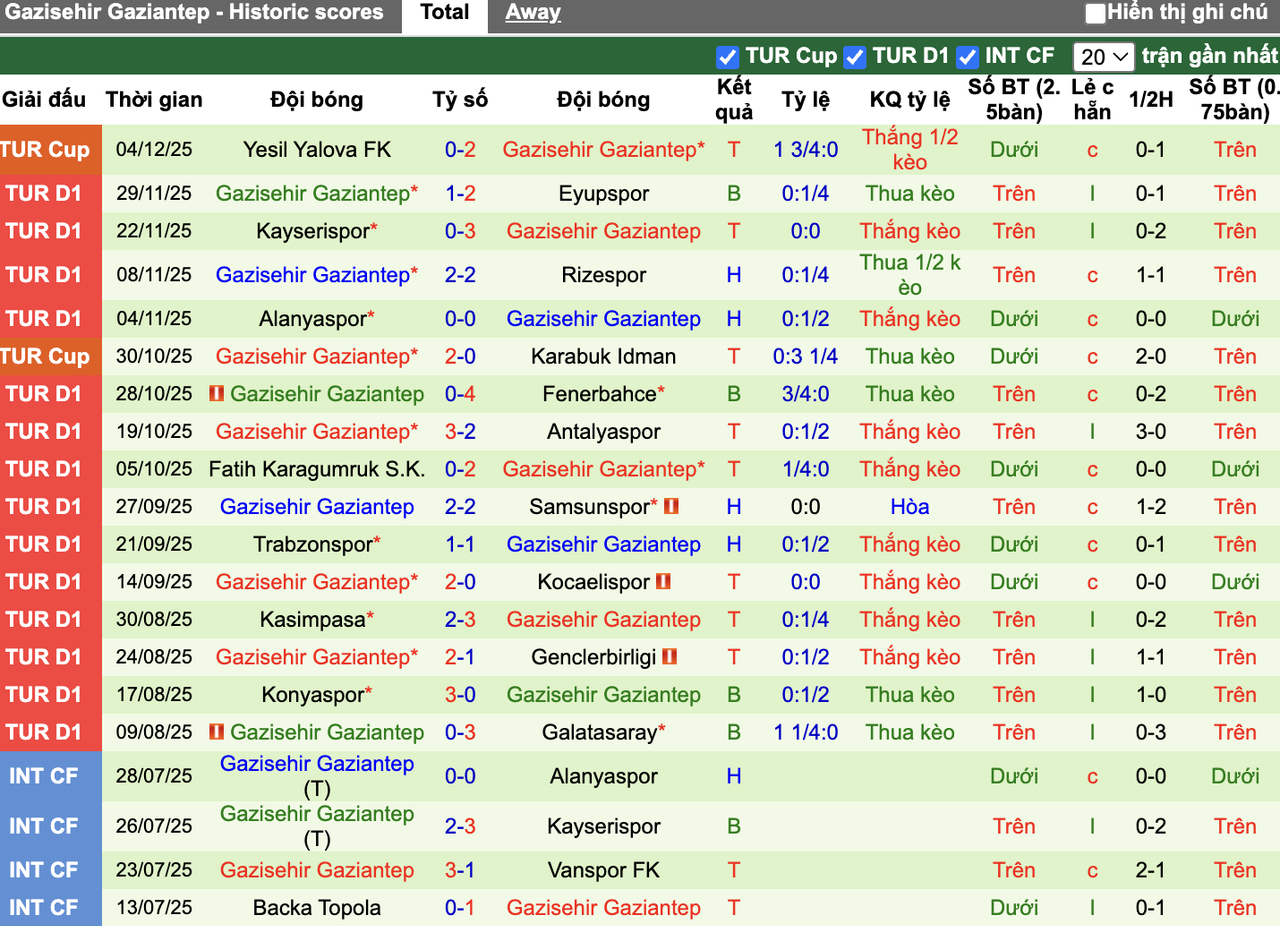Screen dimensions: 1280x926
Task: Uncheck the TUR Cup filter checkbox
Action: tap(728, 57)
